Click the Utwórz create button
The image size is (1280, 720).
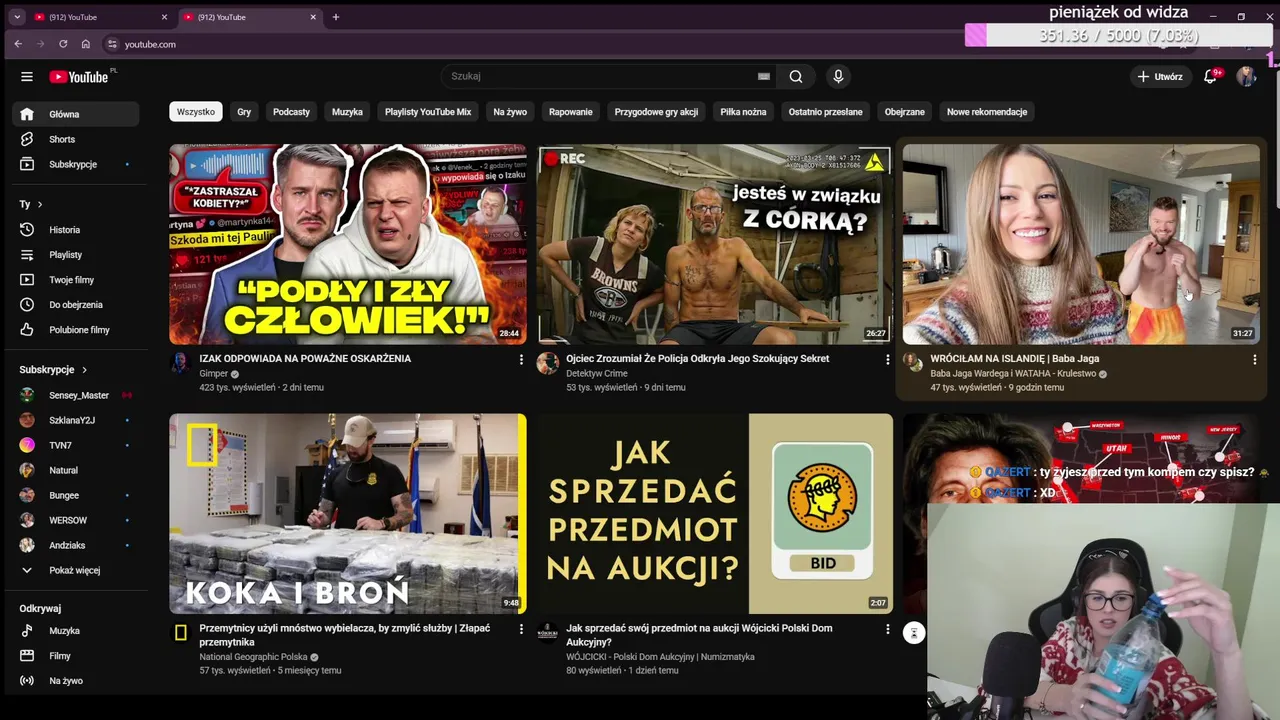click(1160, 76)
